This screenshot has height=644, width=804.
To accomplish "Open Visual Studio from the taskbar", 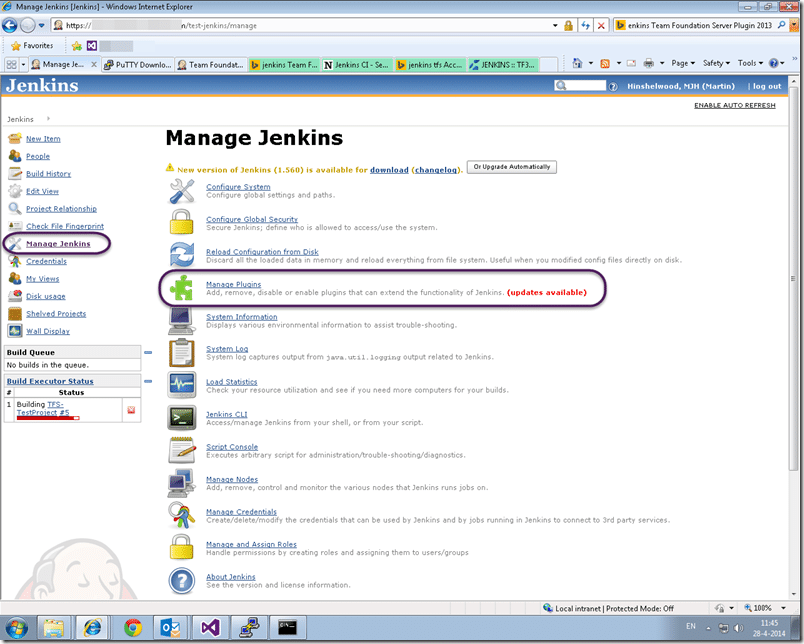I will coord(210,628).
